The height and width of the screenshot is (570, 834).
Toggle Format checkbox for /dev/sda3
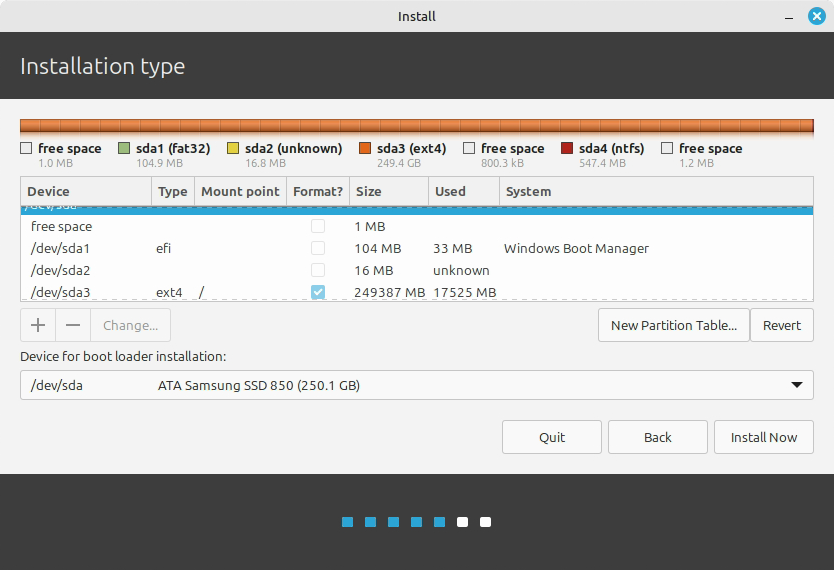318,292
